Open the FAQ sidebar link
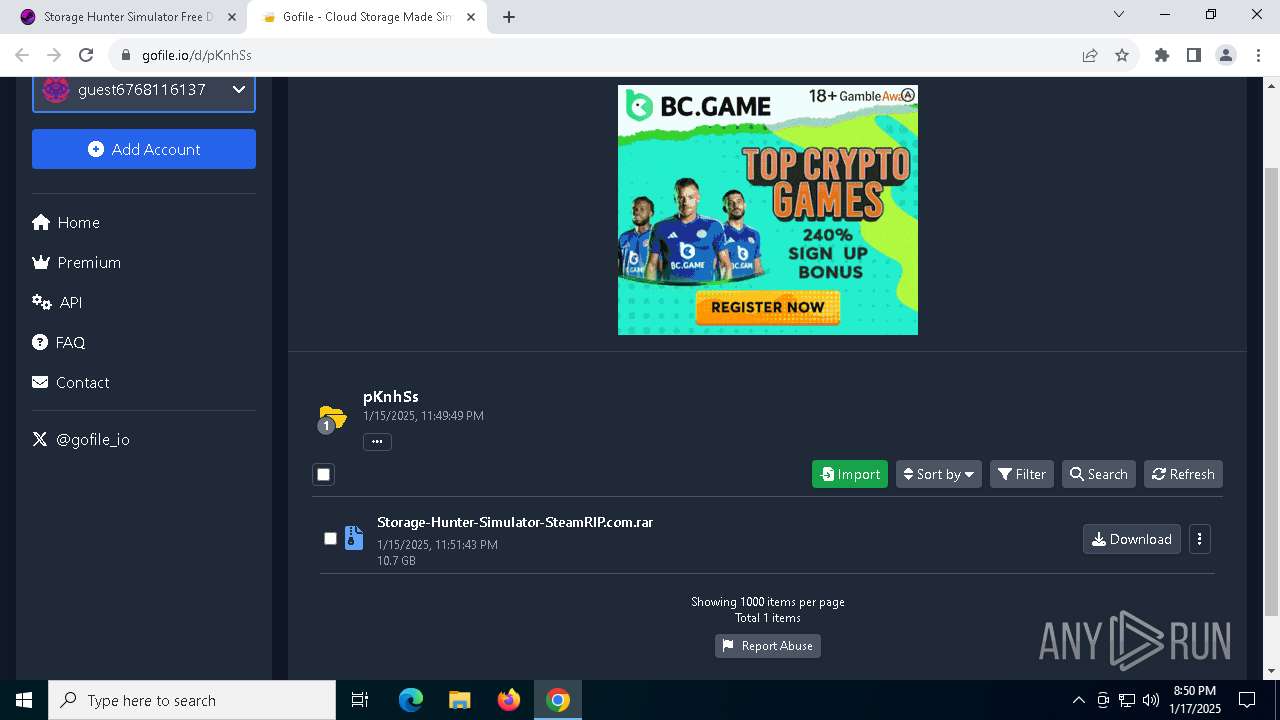Screen dimensions: 1280x720 tap(59, 342)
